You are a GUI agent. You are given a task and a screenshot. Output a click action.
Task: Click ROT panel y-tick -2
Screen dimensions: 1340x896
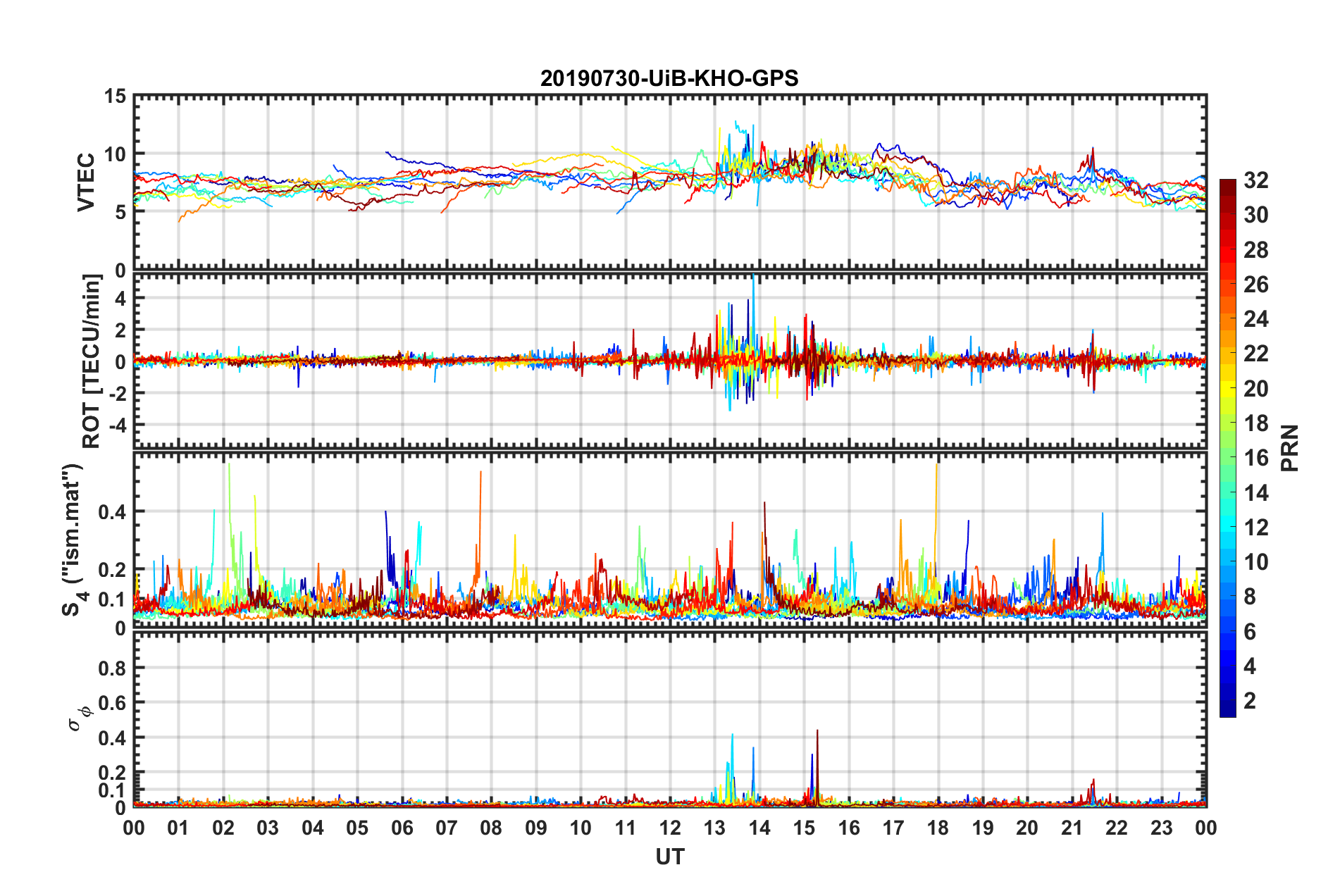[x=117, y=393]
